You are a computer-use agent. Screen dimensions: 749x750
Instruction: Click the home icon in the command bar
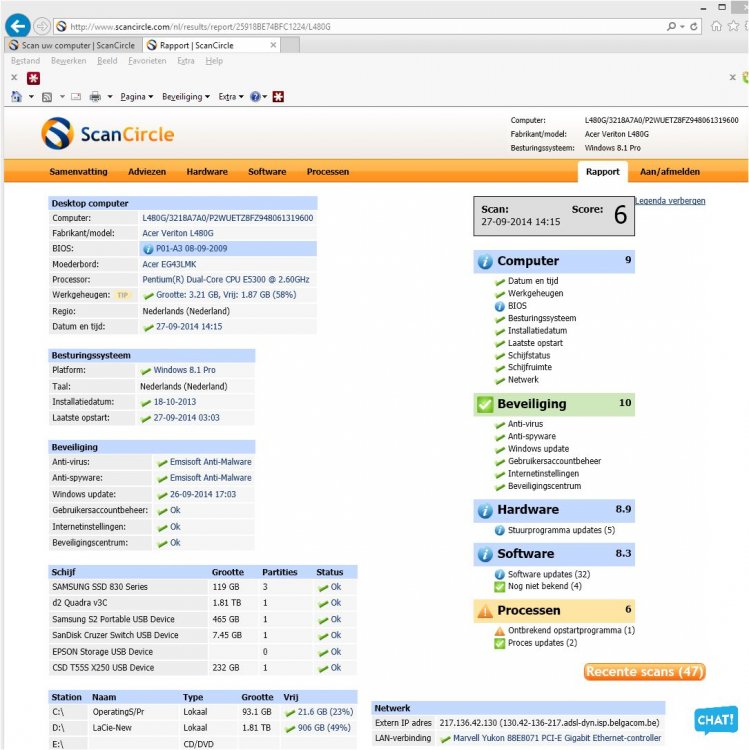16,97
